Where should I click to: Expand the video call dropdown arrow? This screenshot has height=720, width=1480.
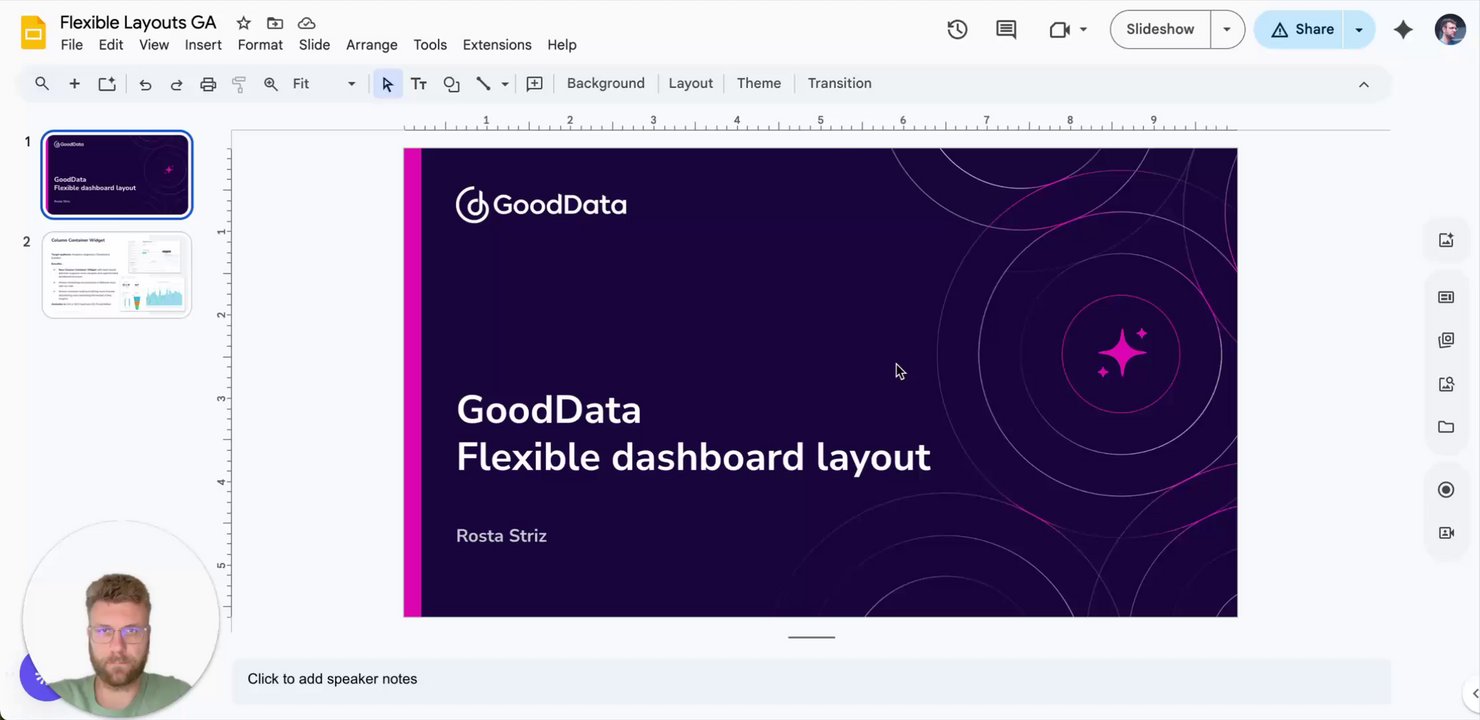pos(1083,30)
